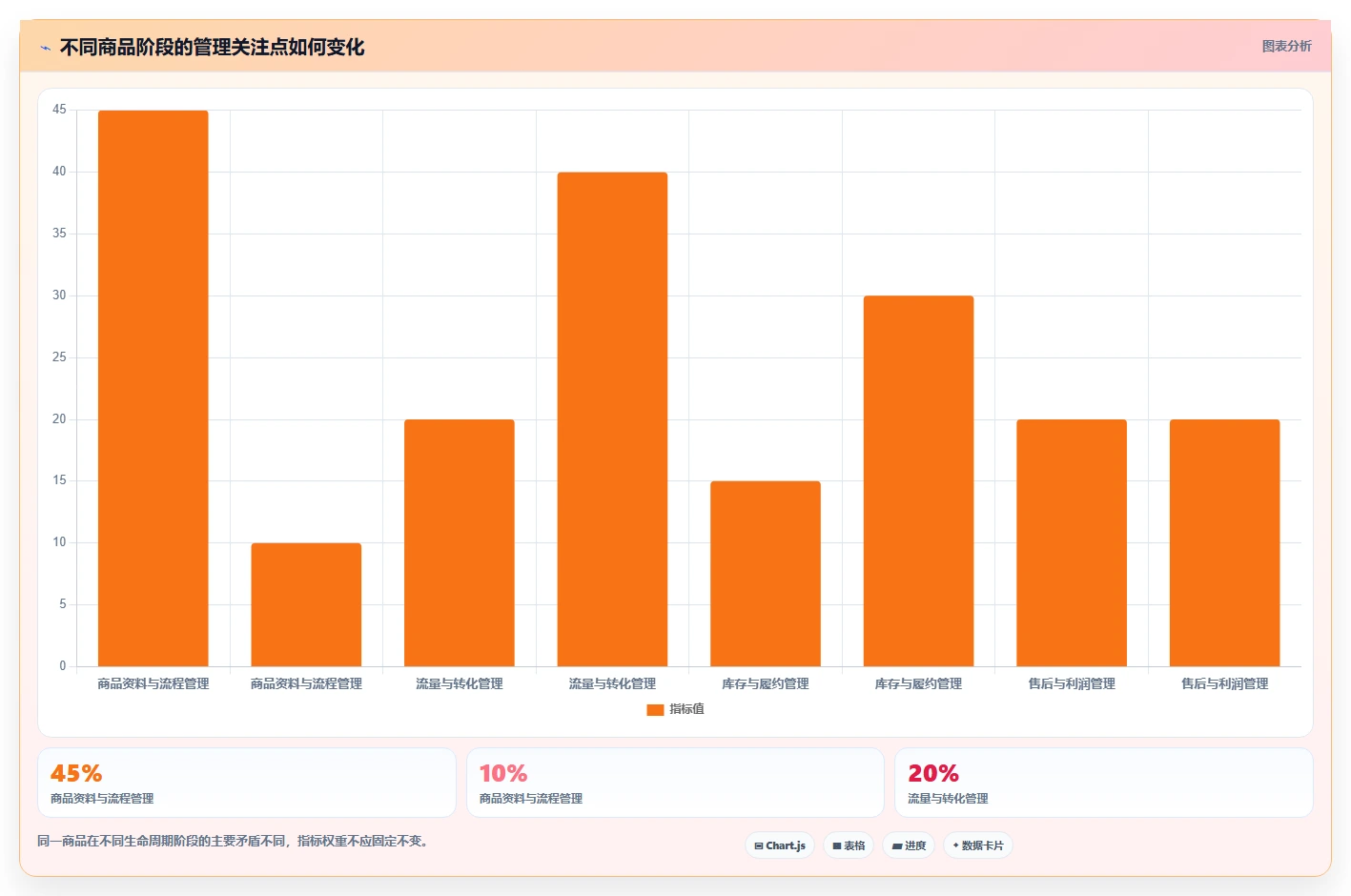Select the 表格 chip
The width and height of the screenshot is (1351, 896).
tap(849, 845)
